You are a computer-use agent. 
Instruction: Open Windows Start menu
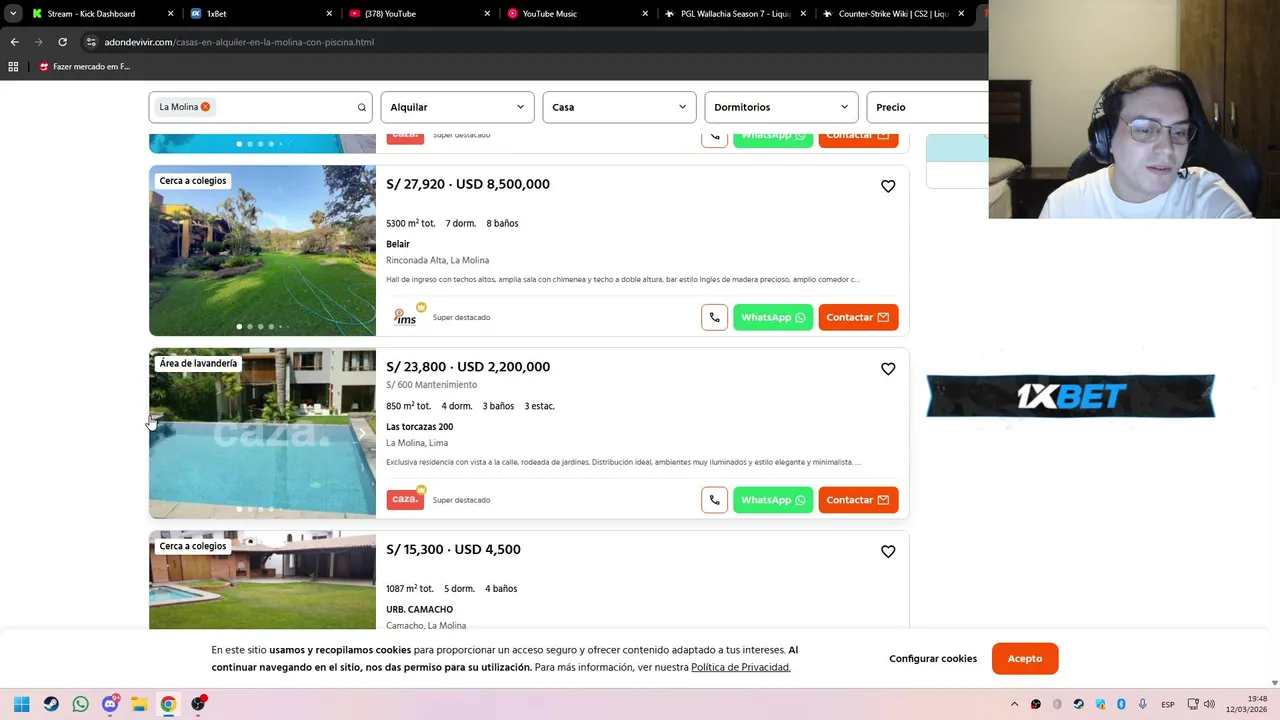[22, 704]
